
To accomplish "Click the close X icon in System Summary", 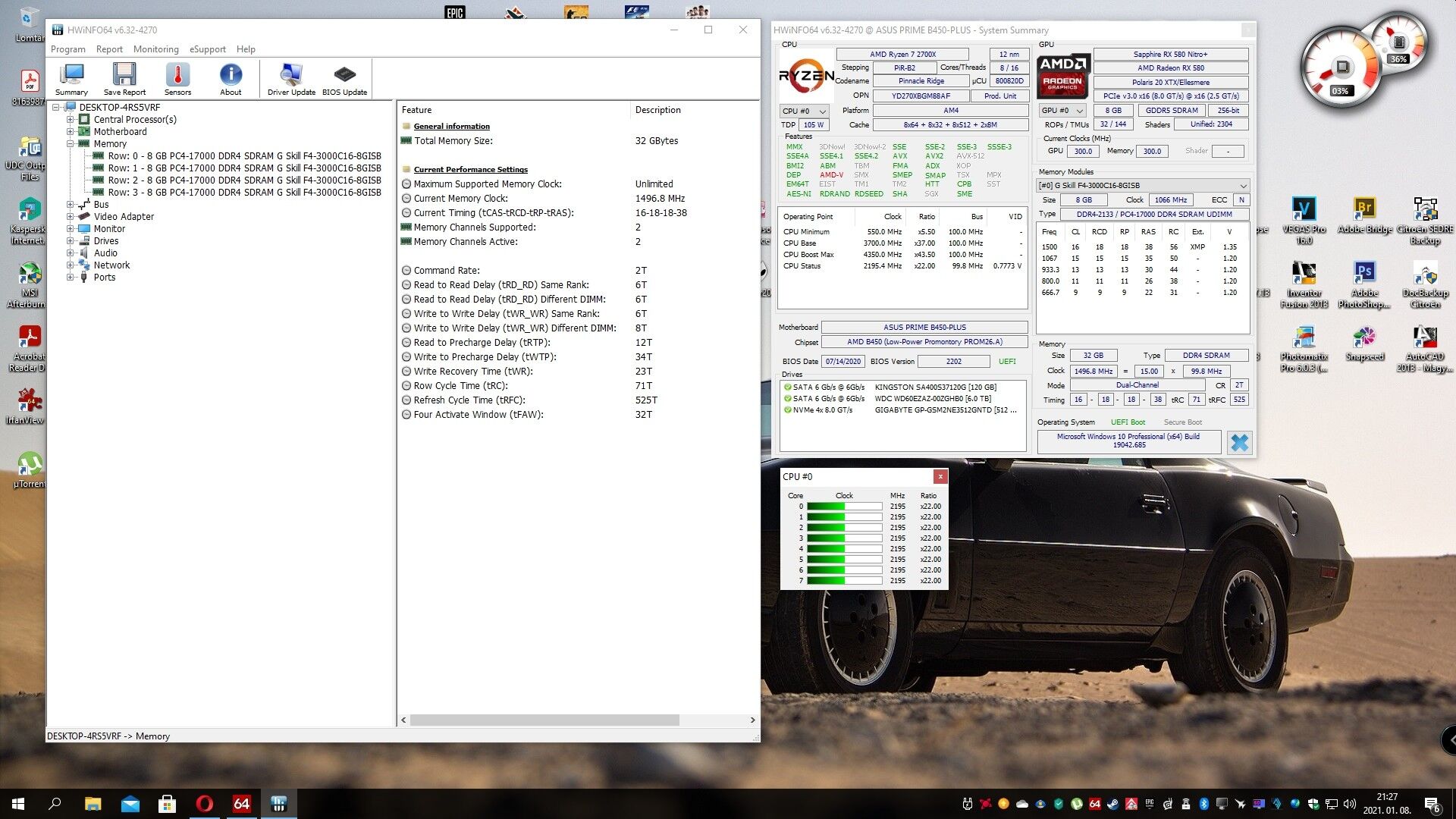I will pos(1239,442).
